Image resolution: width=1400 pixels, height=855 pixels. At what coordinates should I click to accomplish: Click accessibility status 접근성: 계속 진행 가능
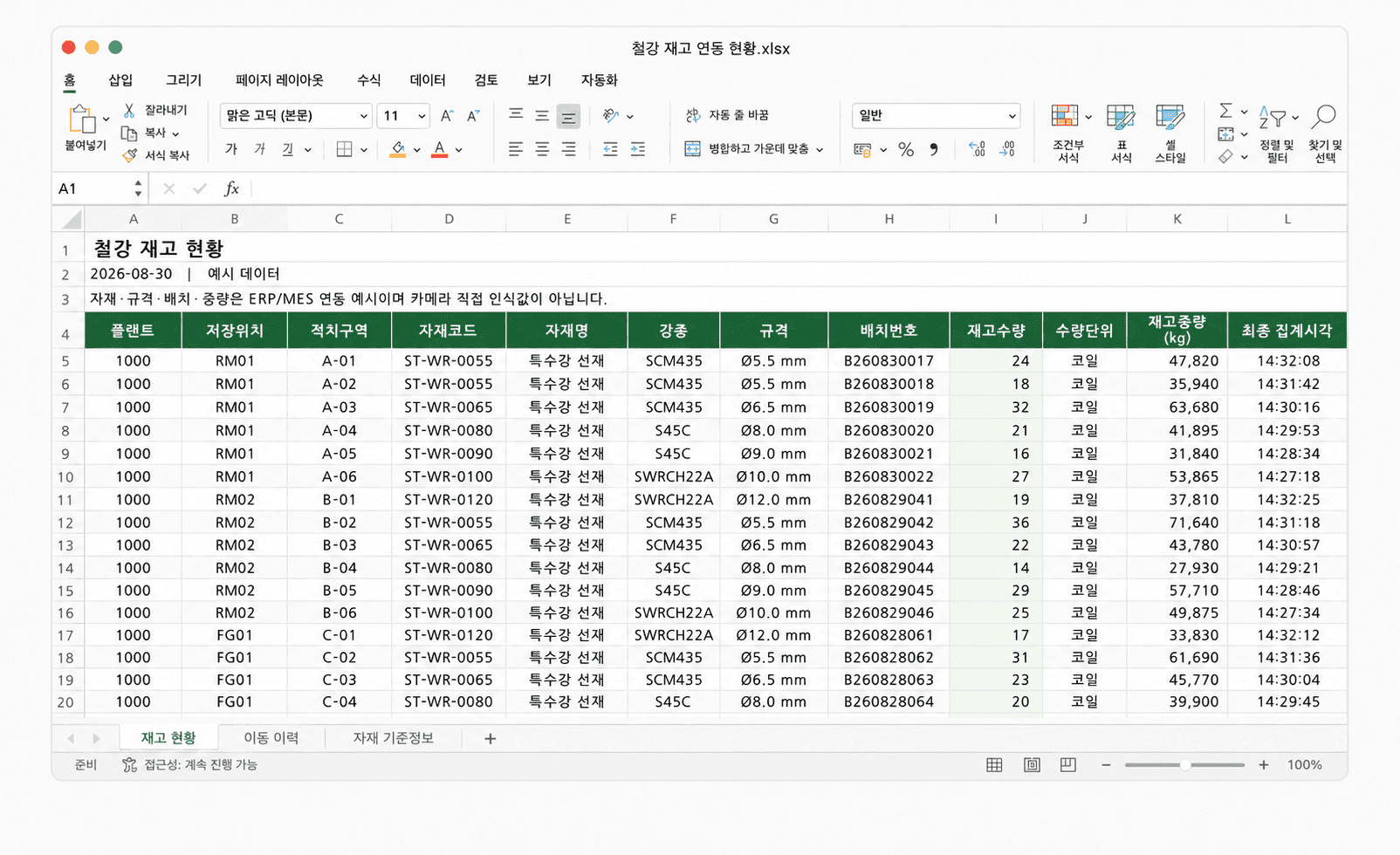coord(189,765)
